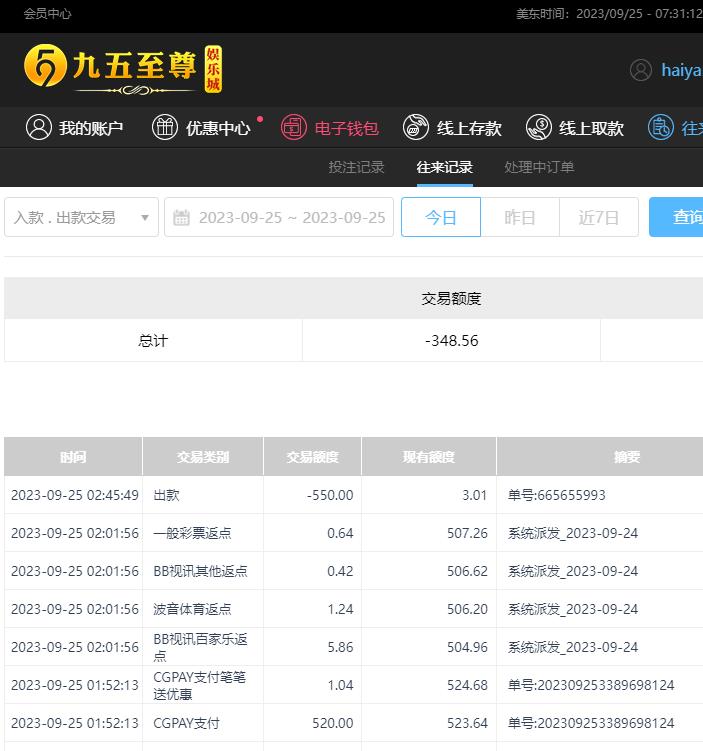Click the 九五至尊 logo
The width and height of the screenshot is (703, 751).
point(122,69)
